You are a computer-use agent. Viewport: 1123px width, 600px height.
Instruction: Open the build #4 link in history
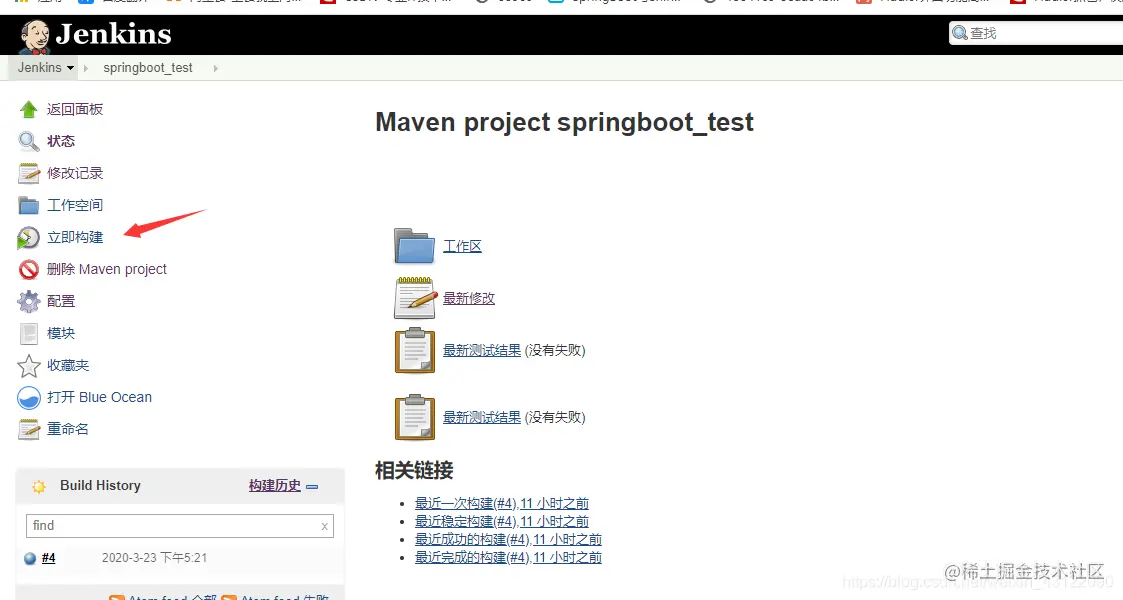pos(48,558)
